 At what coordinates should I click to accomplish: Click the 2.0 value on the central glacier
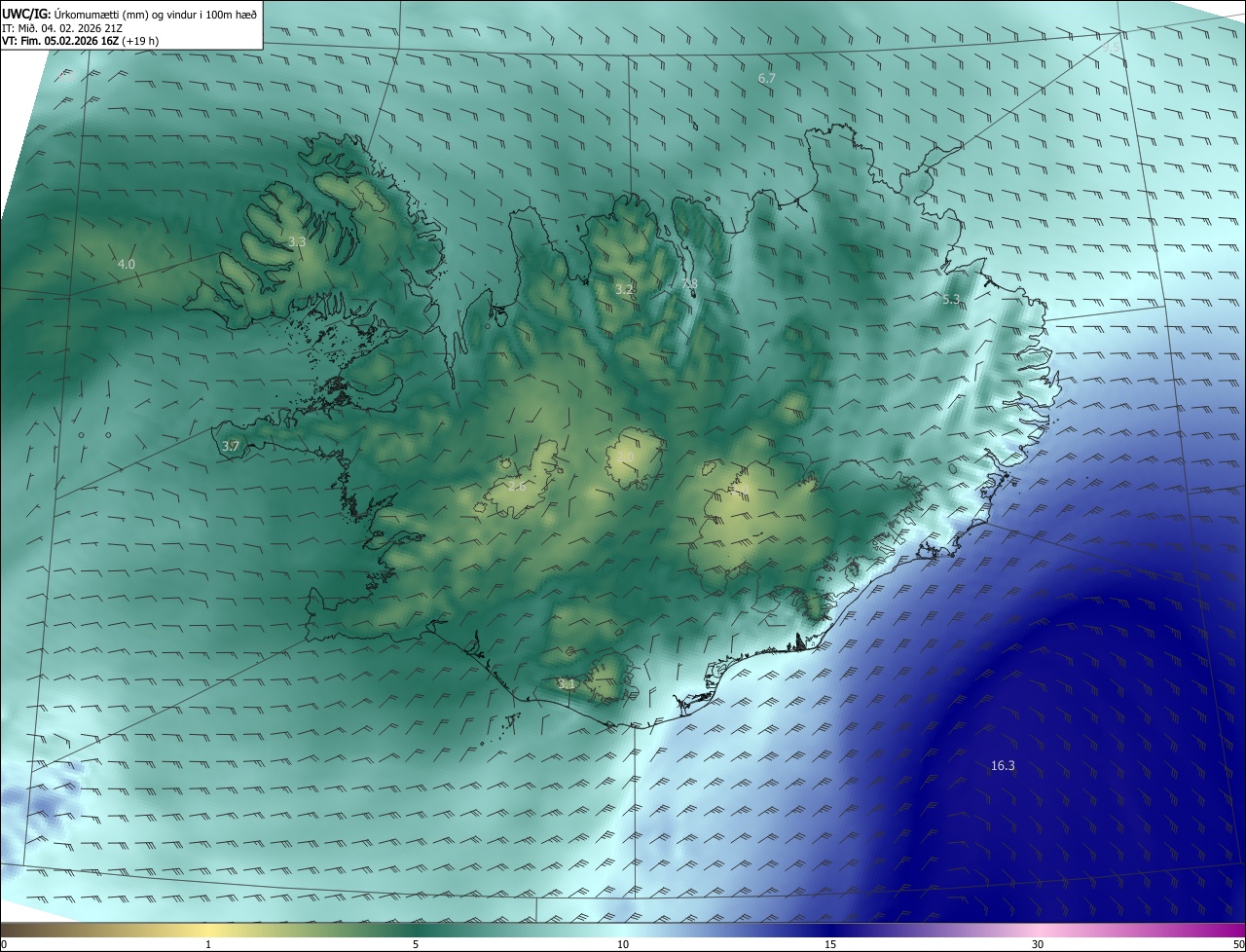[x=625, y=457]
